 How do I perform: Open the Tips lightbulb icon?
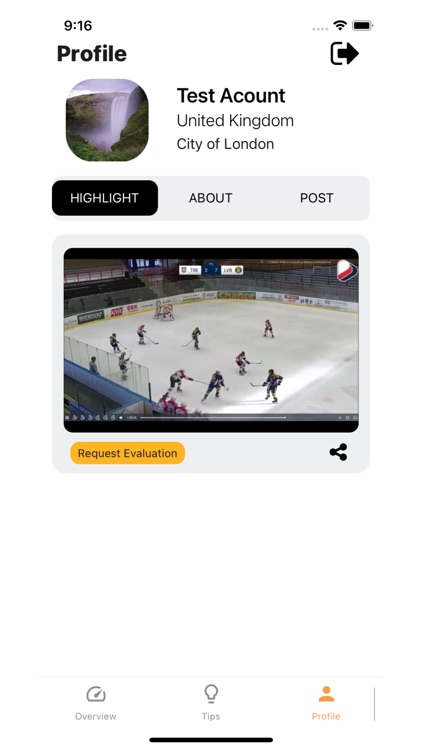tap(211, 693)
